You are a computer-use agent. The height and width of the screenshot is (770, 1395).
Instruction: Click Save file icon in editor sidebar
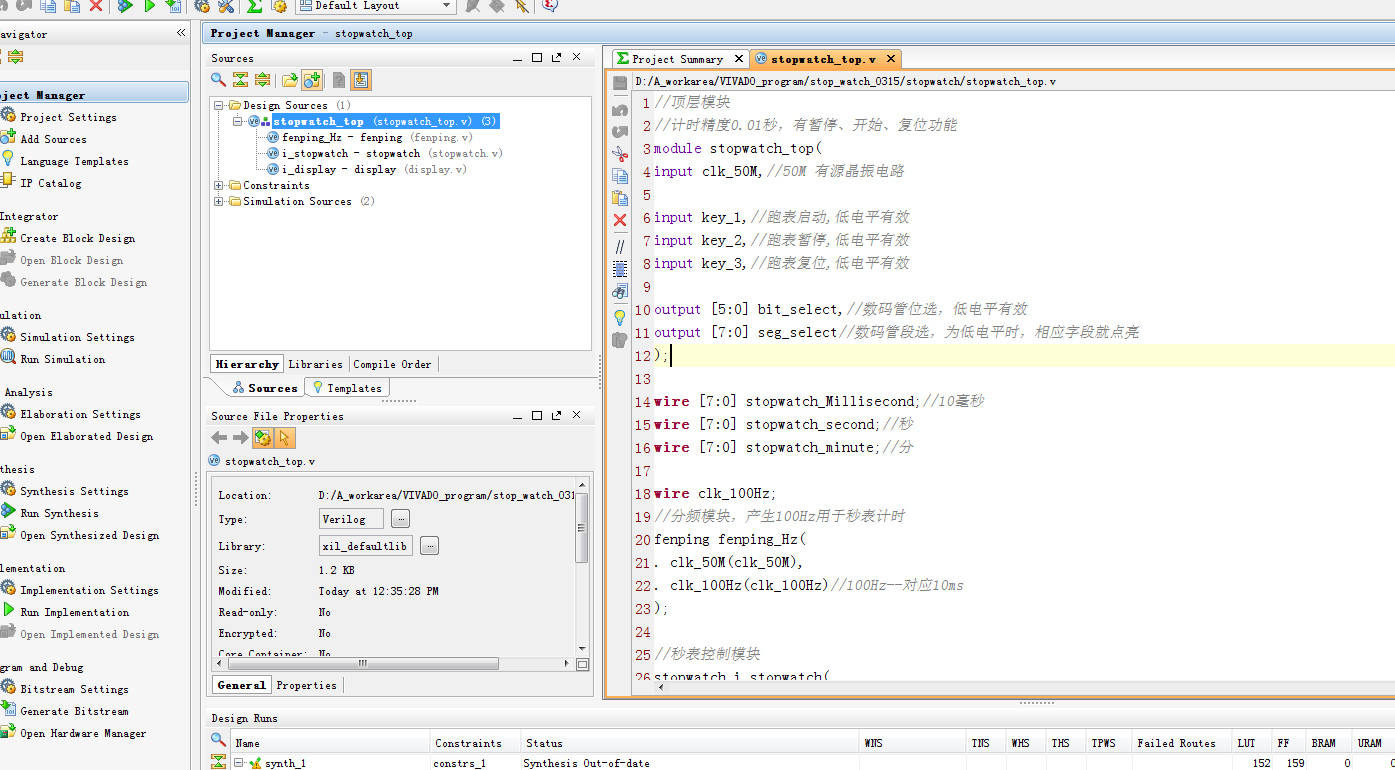(x=620, y=83)
